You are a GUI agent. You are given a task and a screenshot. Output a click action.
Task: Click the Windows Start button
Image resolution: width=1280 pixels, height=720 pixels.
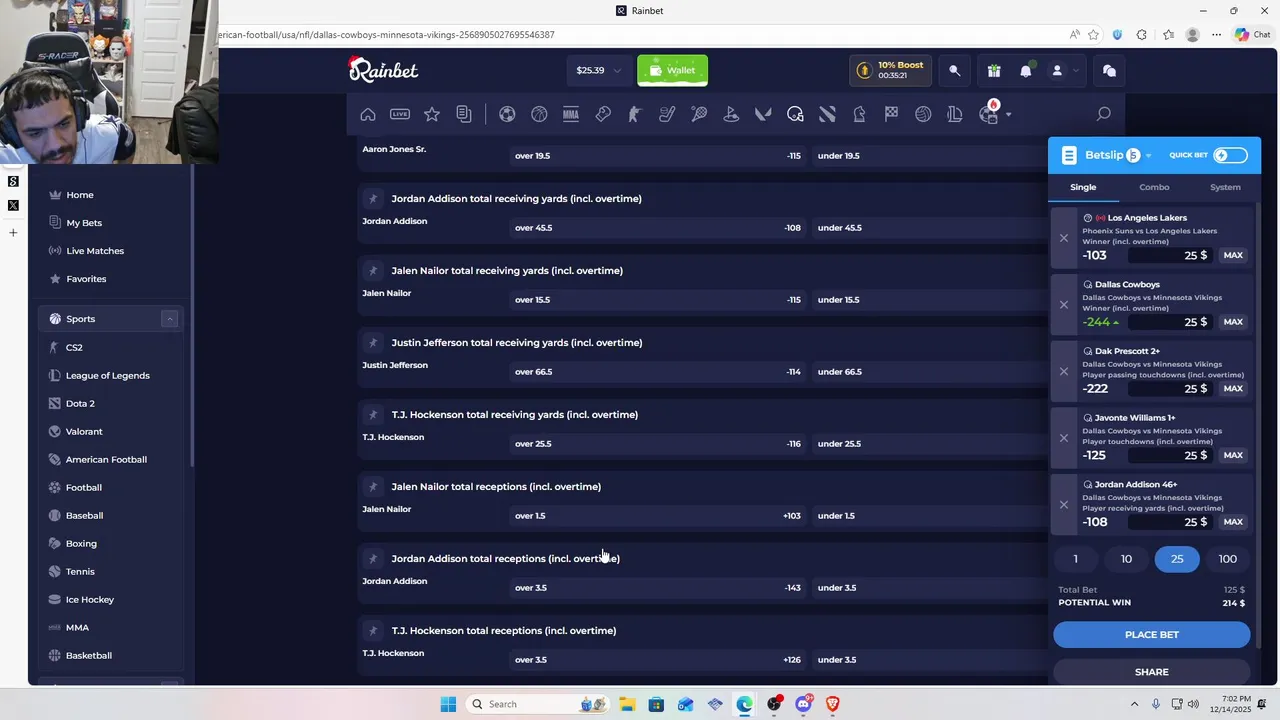click(448, 704)
